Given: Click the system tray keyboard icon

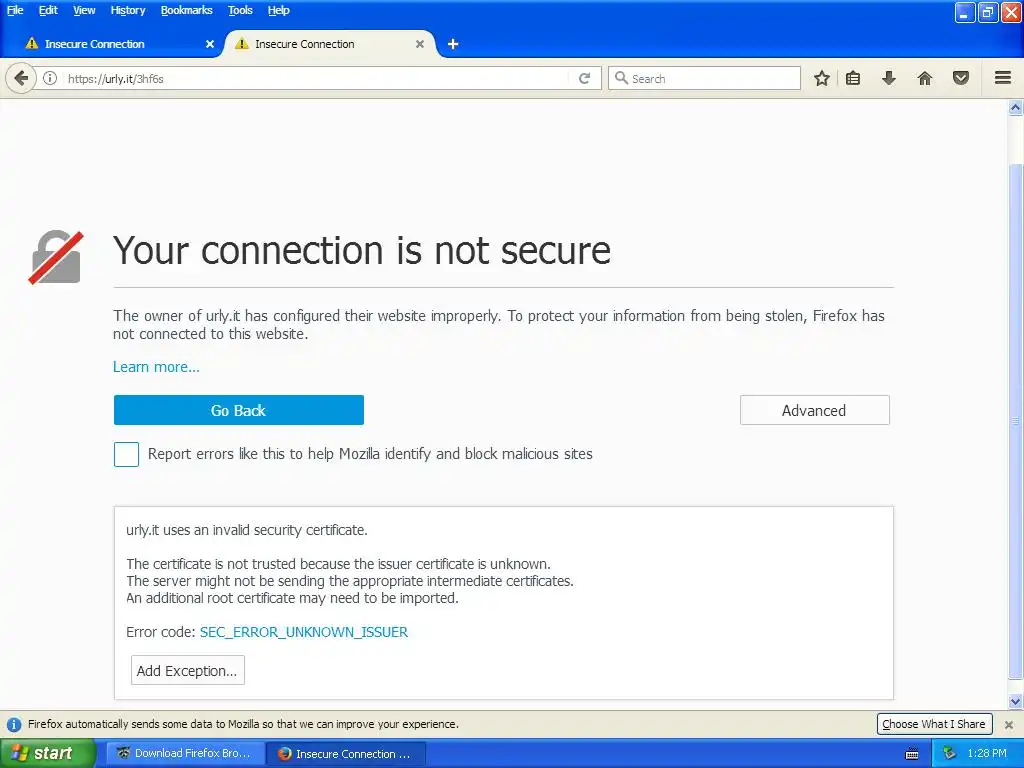Looking at the screenshot, I should pos(912,754).
